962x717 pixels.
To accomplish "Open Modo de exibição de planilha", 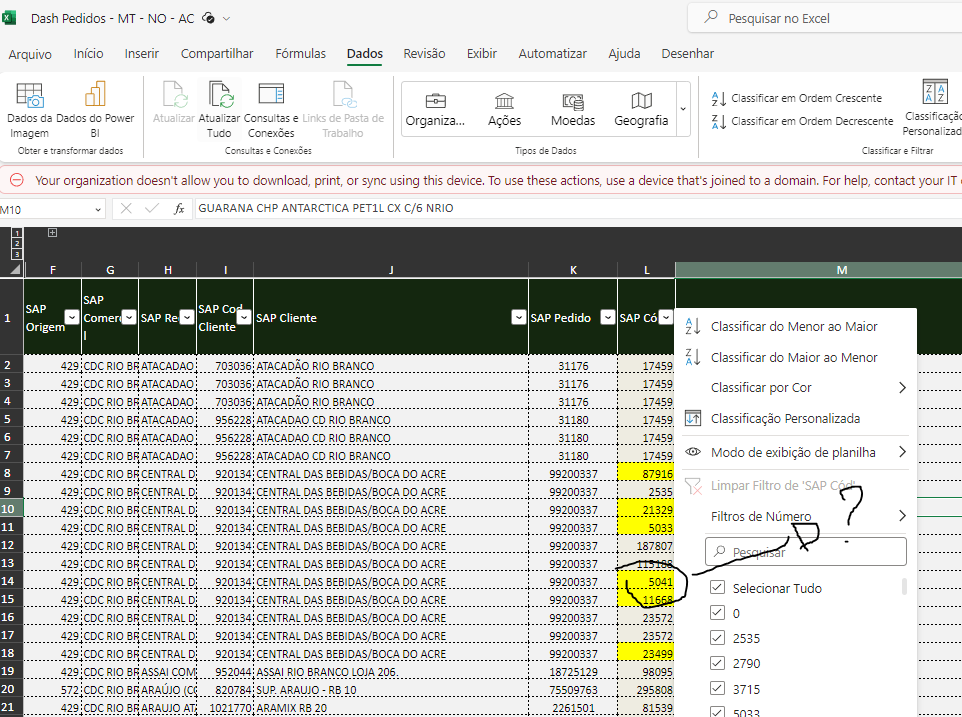I will [x=795, y=452].
